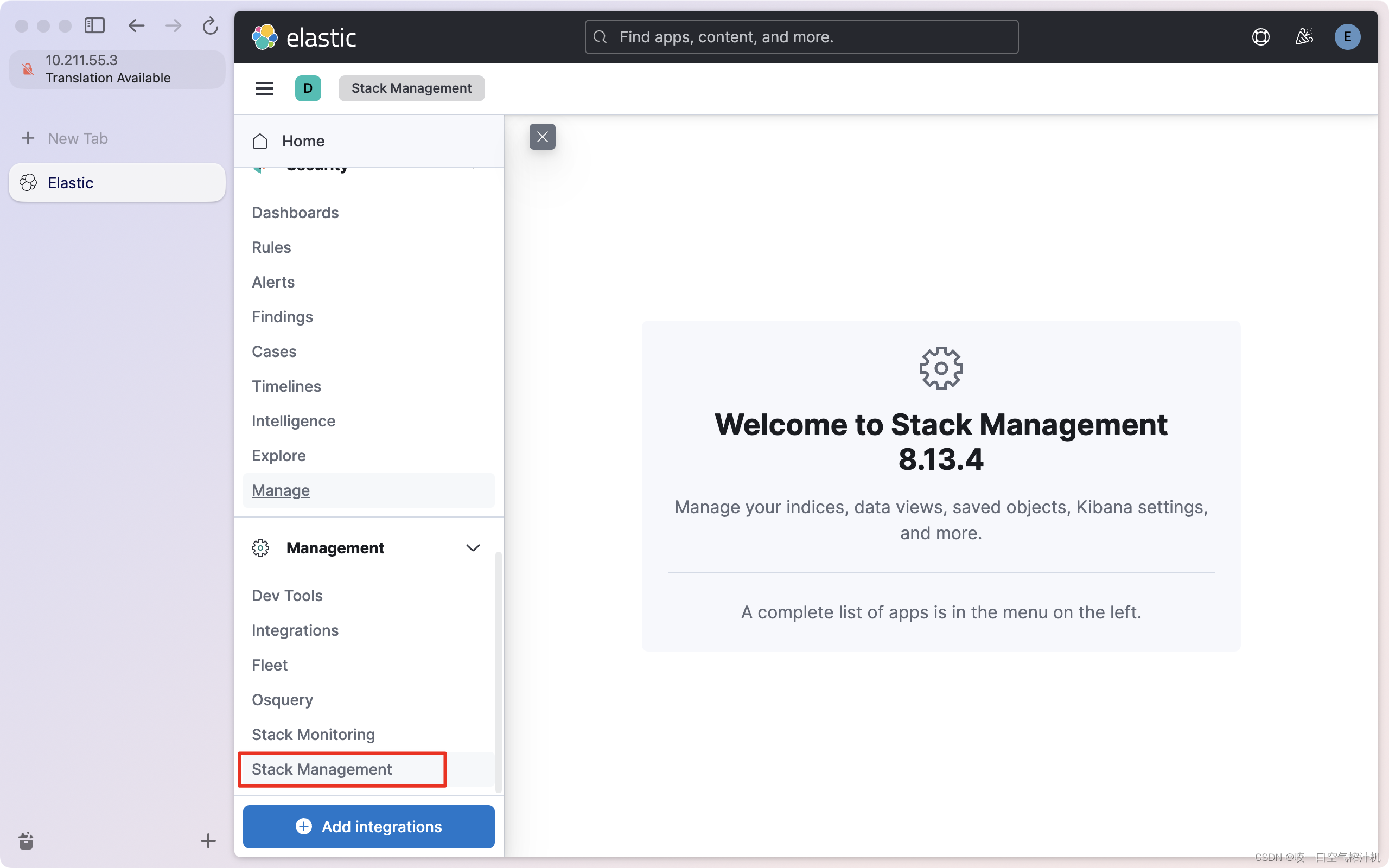Click the Add integrations button
Image resolution: width=1389 pixels, height=868 pixels.
point(368,826)
